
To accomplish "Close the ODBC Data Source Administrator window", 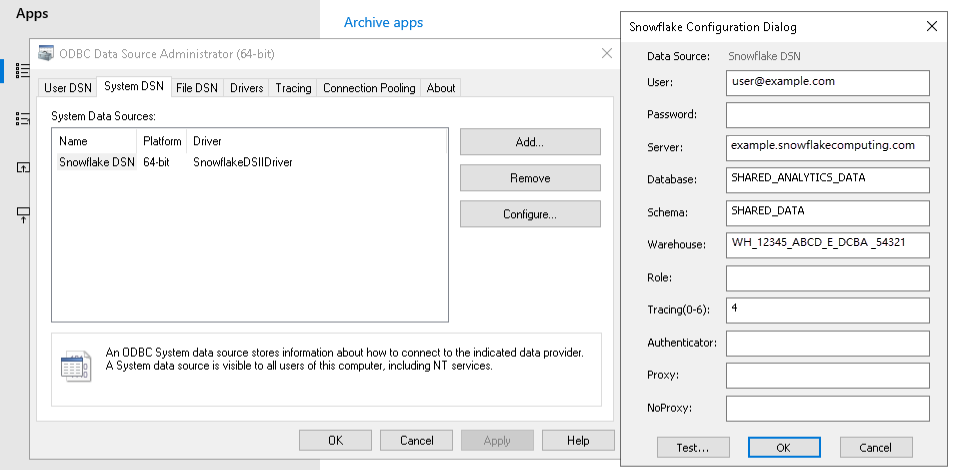I will [607, 54].
